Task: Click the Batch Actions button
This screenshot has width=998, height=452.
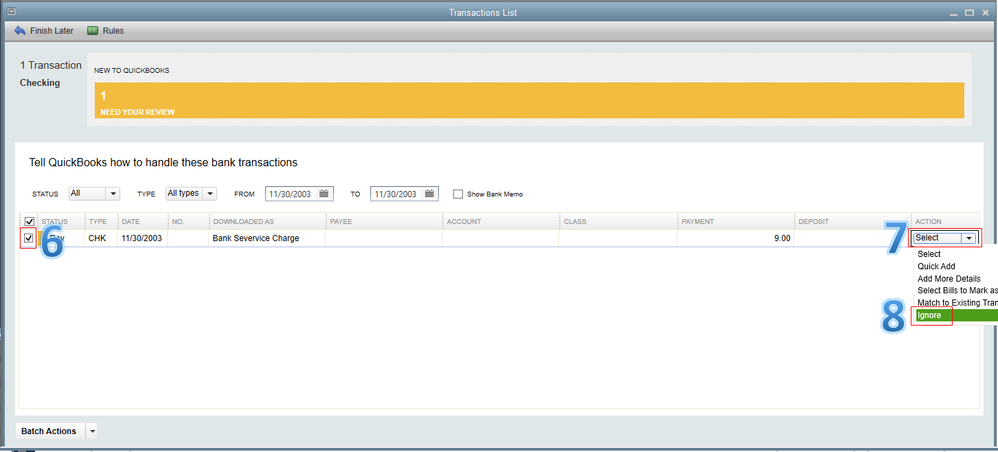Action: [x=49, y=431]
